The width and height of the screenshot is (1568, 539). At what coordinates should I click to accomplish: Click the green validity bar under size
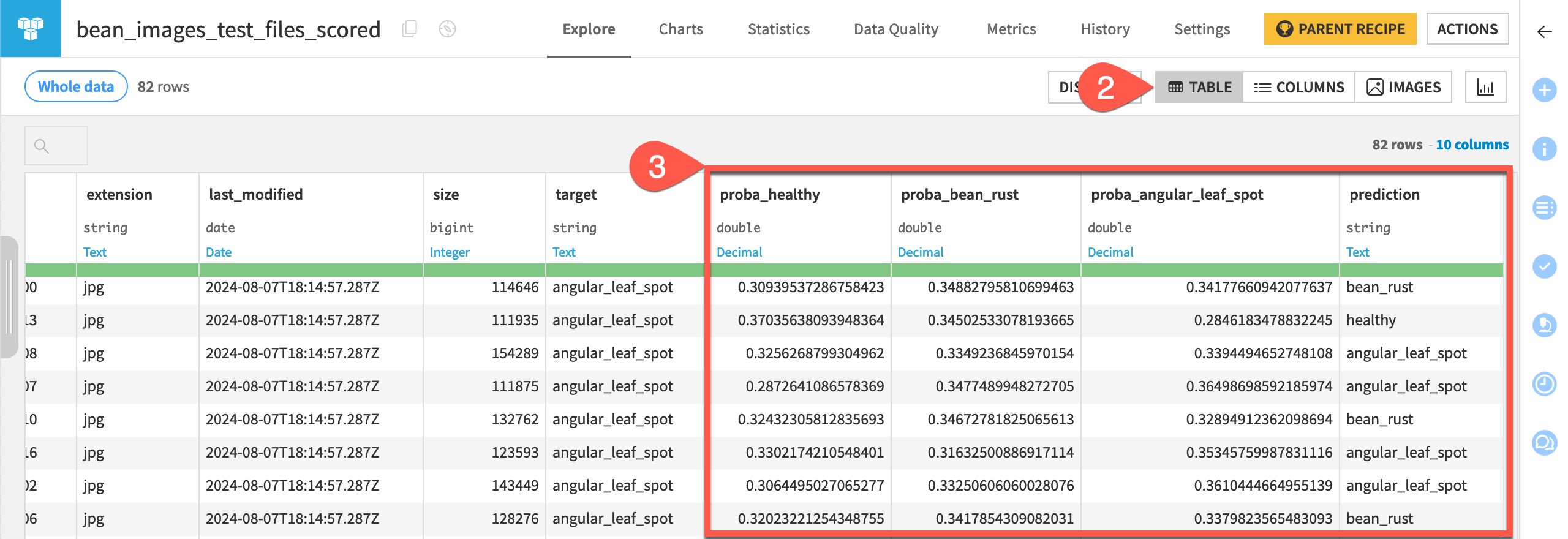pyautogui.click(x=484, y=269)
